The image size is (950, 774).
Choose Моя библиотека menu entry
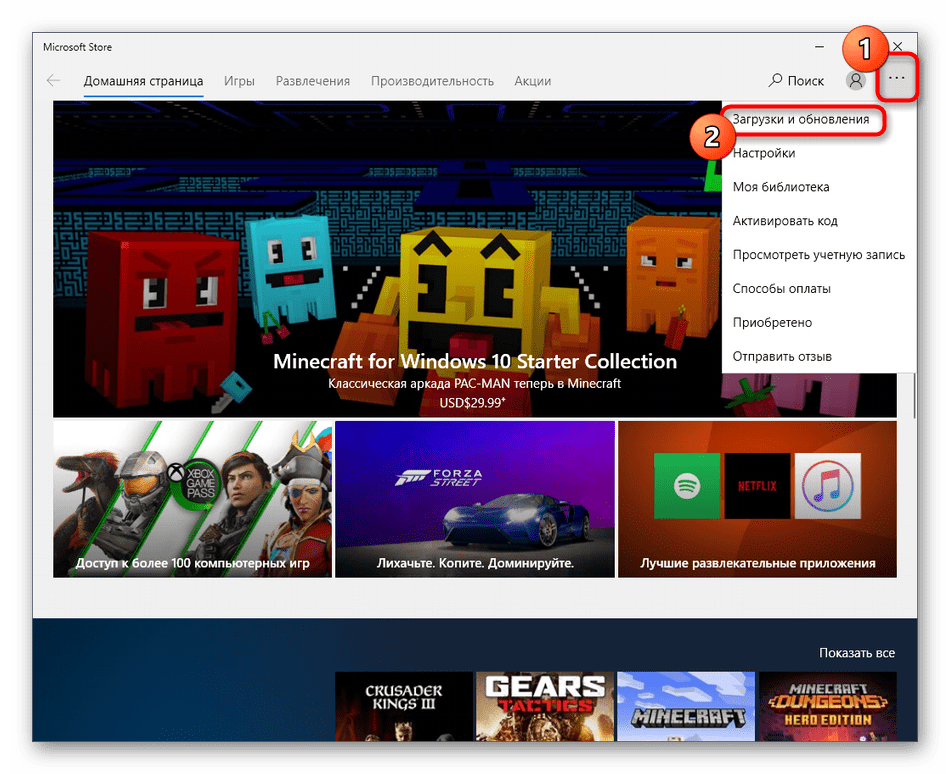click(780, 187)
